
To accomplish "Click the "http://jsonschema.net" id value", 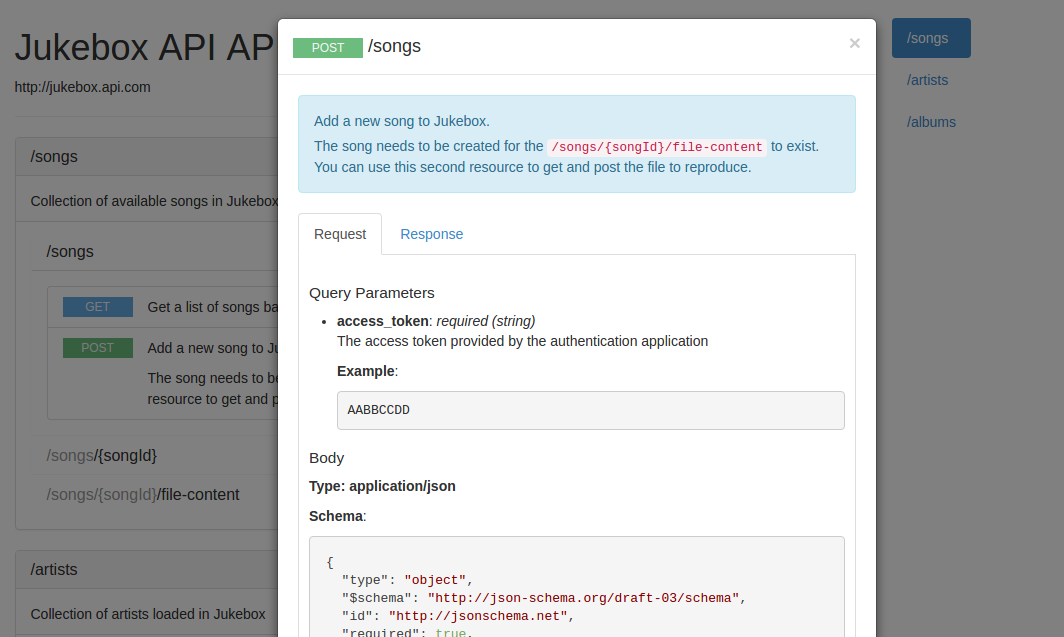I will (478, 616).
